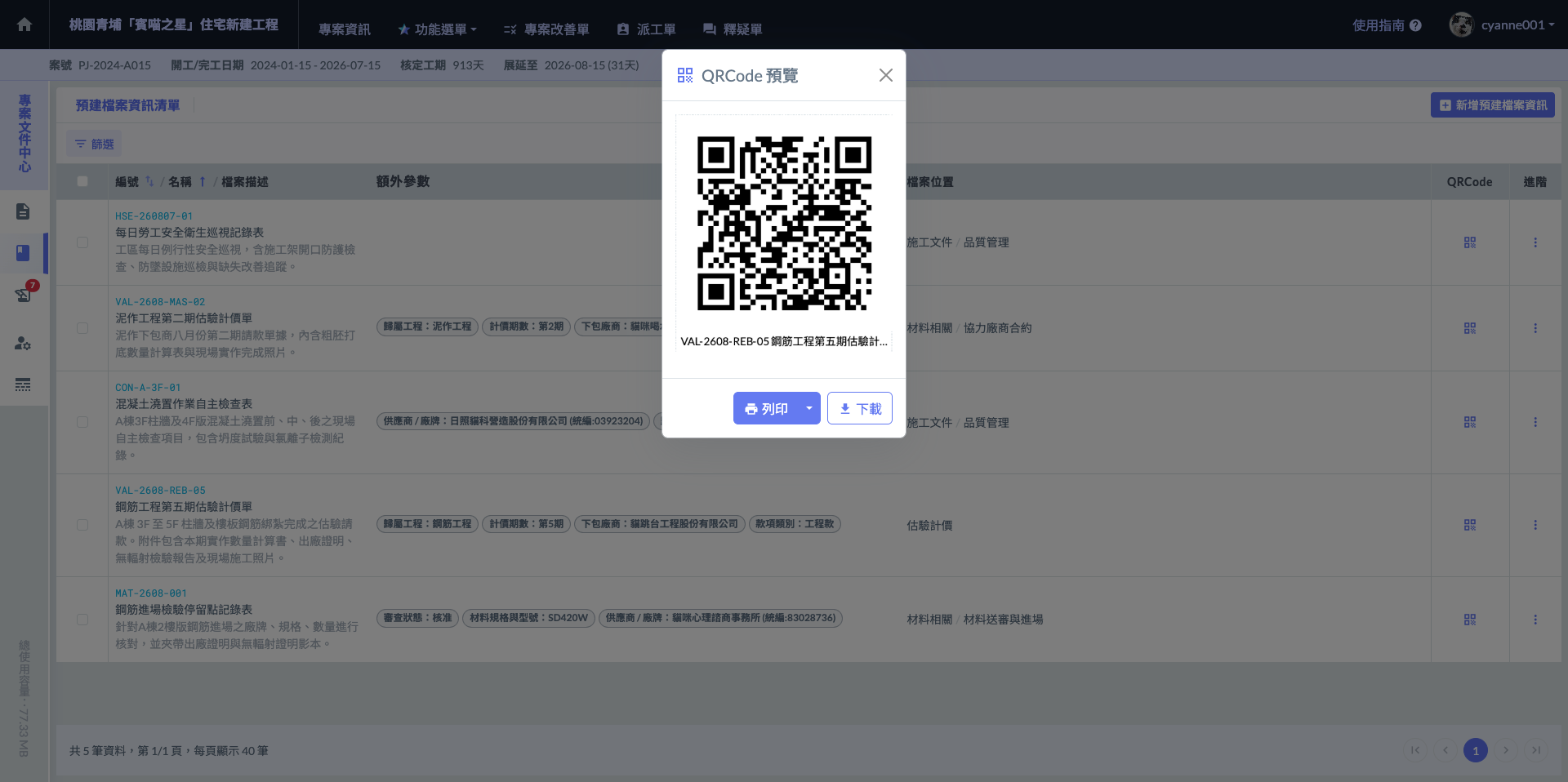Expand the 功能選單 dropdown menu
The height and width of the screenshot is (782, 1568).
point(437,29)
